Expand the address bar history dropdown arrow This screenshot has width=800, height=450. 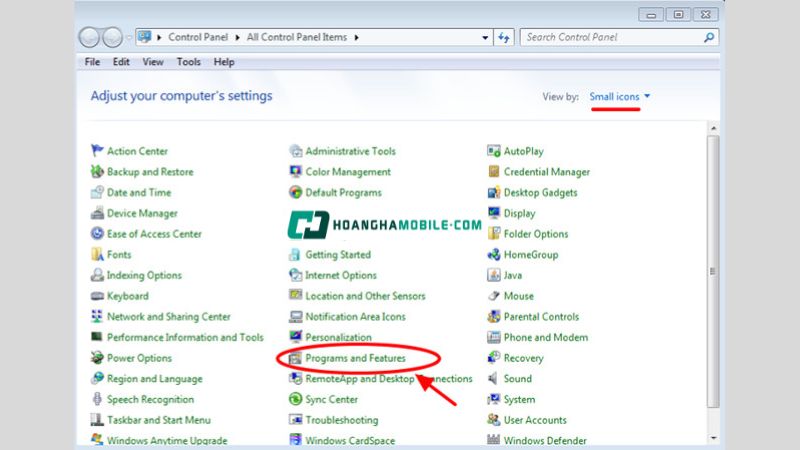coord(485,38)
